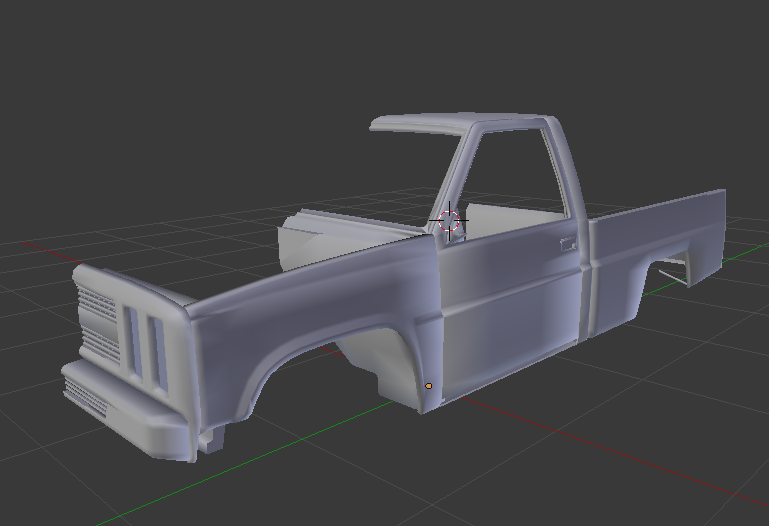
Task: Click the orange object origin dot
Action: (x=429, y=386)
